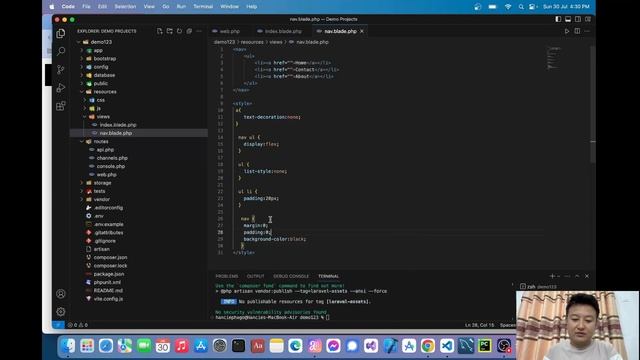This screenshot has width=640, height=360.
Task: Split the editor to the right
Action: pyautogui.click(x=577, y=31)
